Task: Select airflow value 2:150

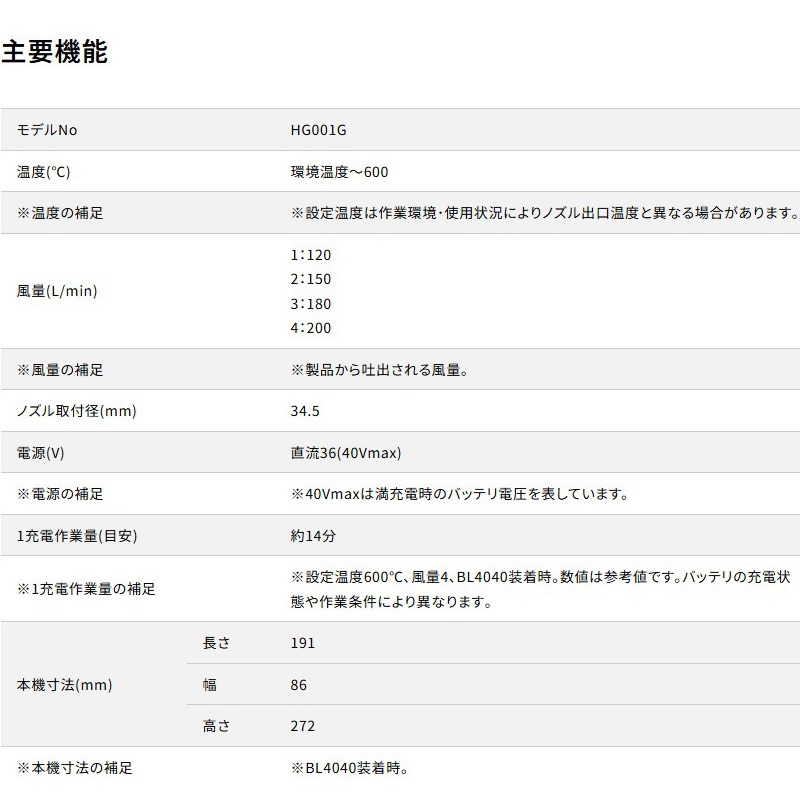Action: coord(311,279)
